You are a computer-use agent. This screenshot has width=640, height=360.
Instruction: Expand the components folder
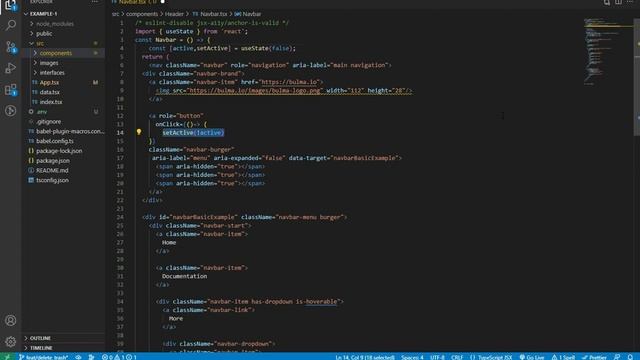pos(63,53)
